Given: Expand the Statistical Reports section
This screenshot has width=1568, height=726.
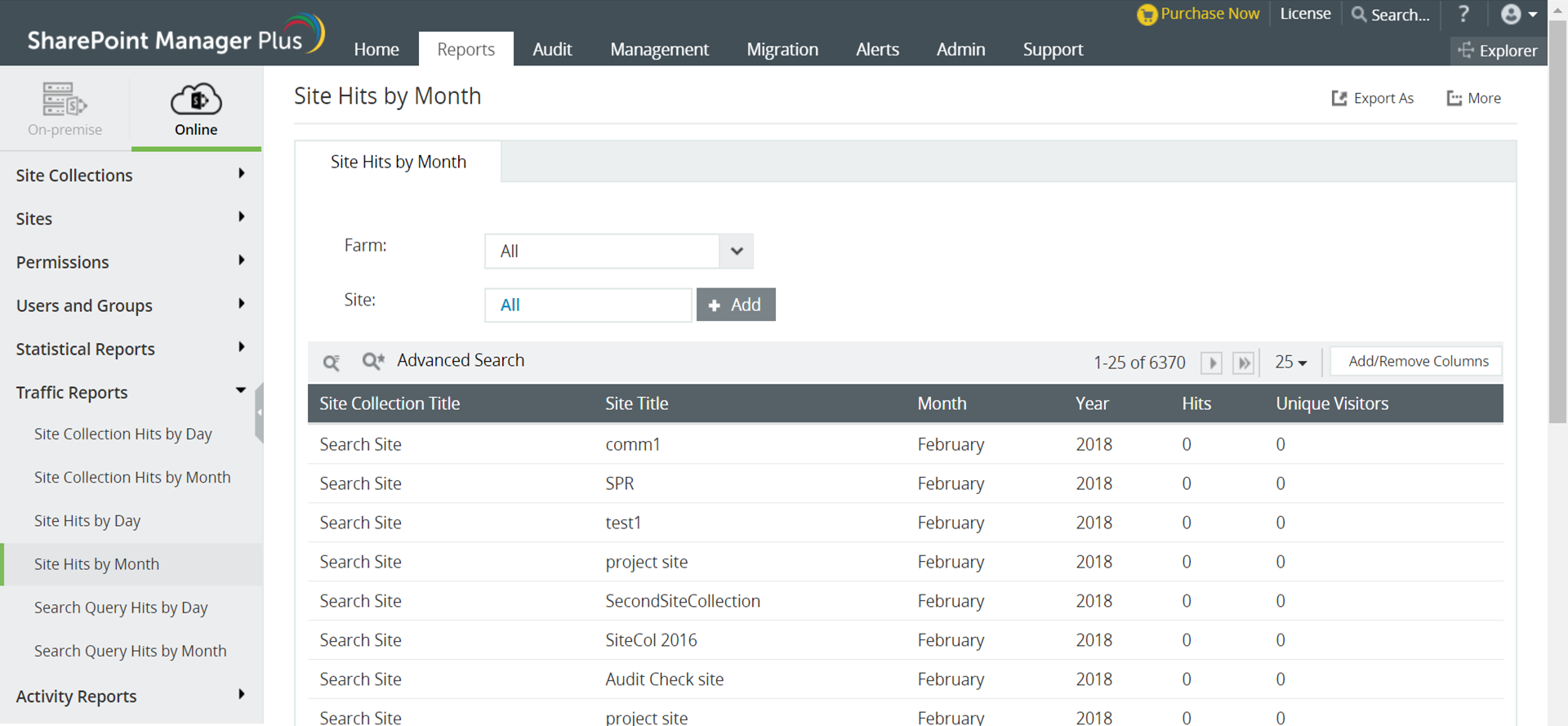Looking at the screenshot, I should click(x=241, y=348).
